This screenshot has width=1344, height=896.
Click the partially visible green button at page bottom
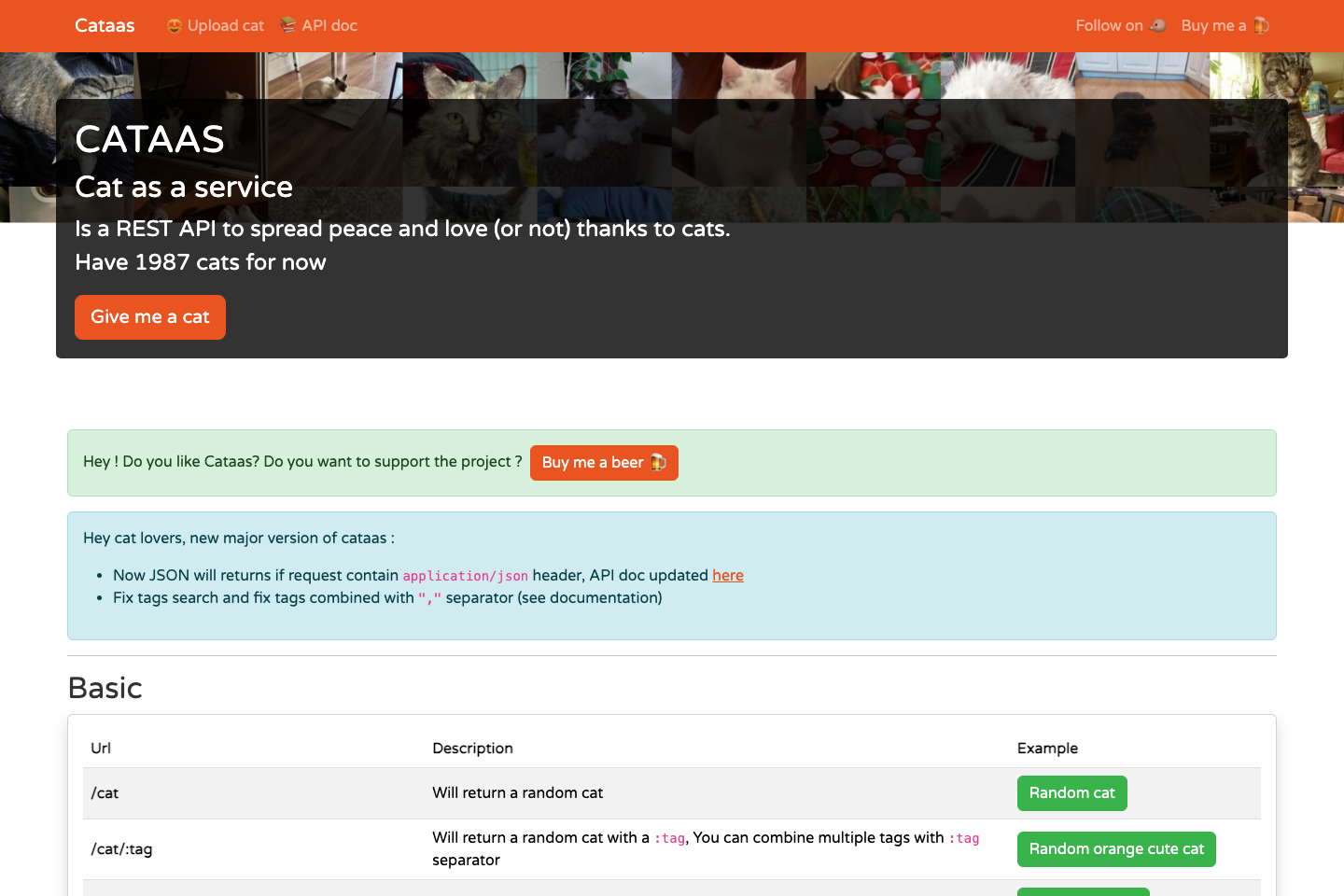1084,892
